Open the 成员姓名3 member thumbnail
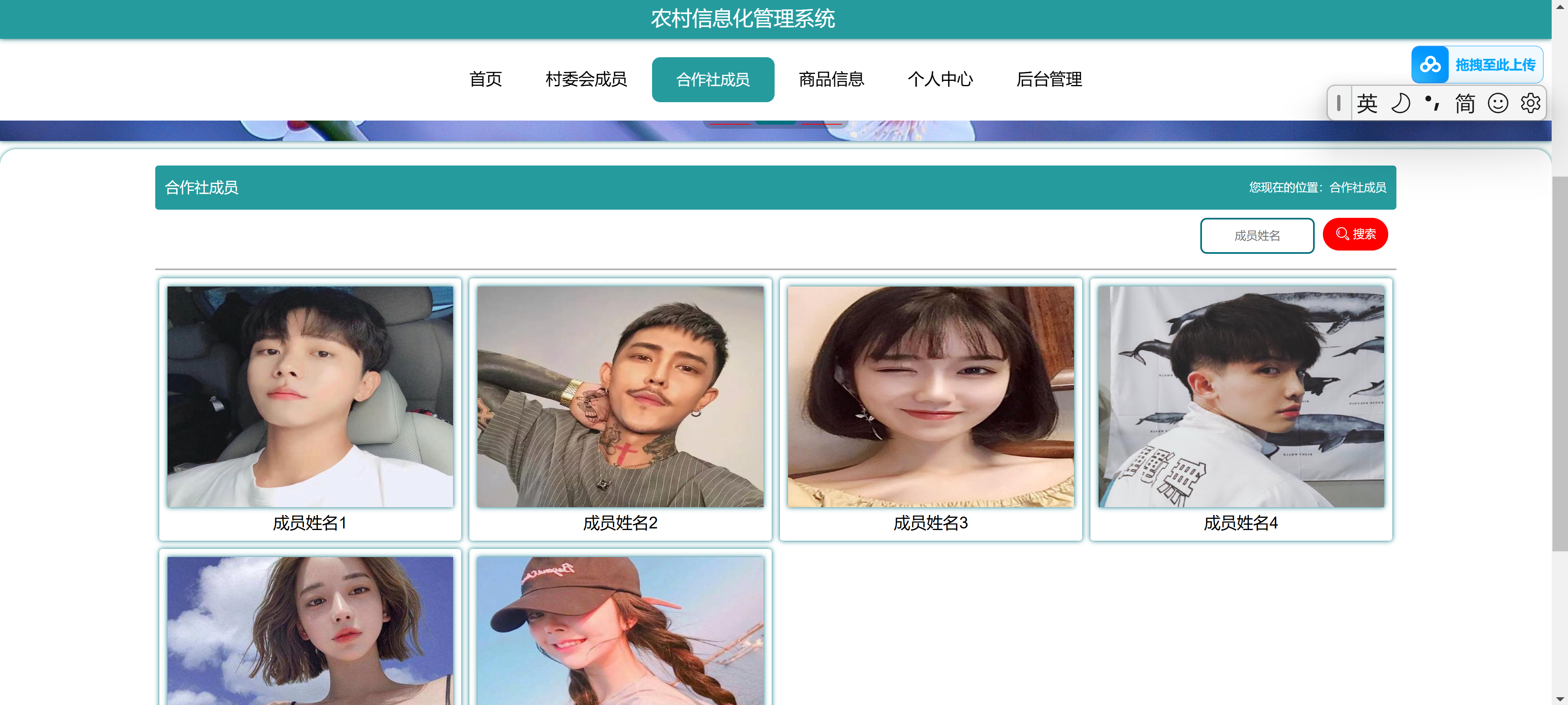The image size is (1568, 705). click(x=930, y=396)
